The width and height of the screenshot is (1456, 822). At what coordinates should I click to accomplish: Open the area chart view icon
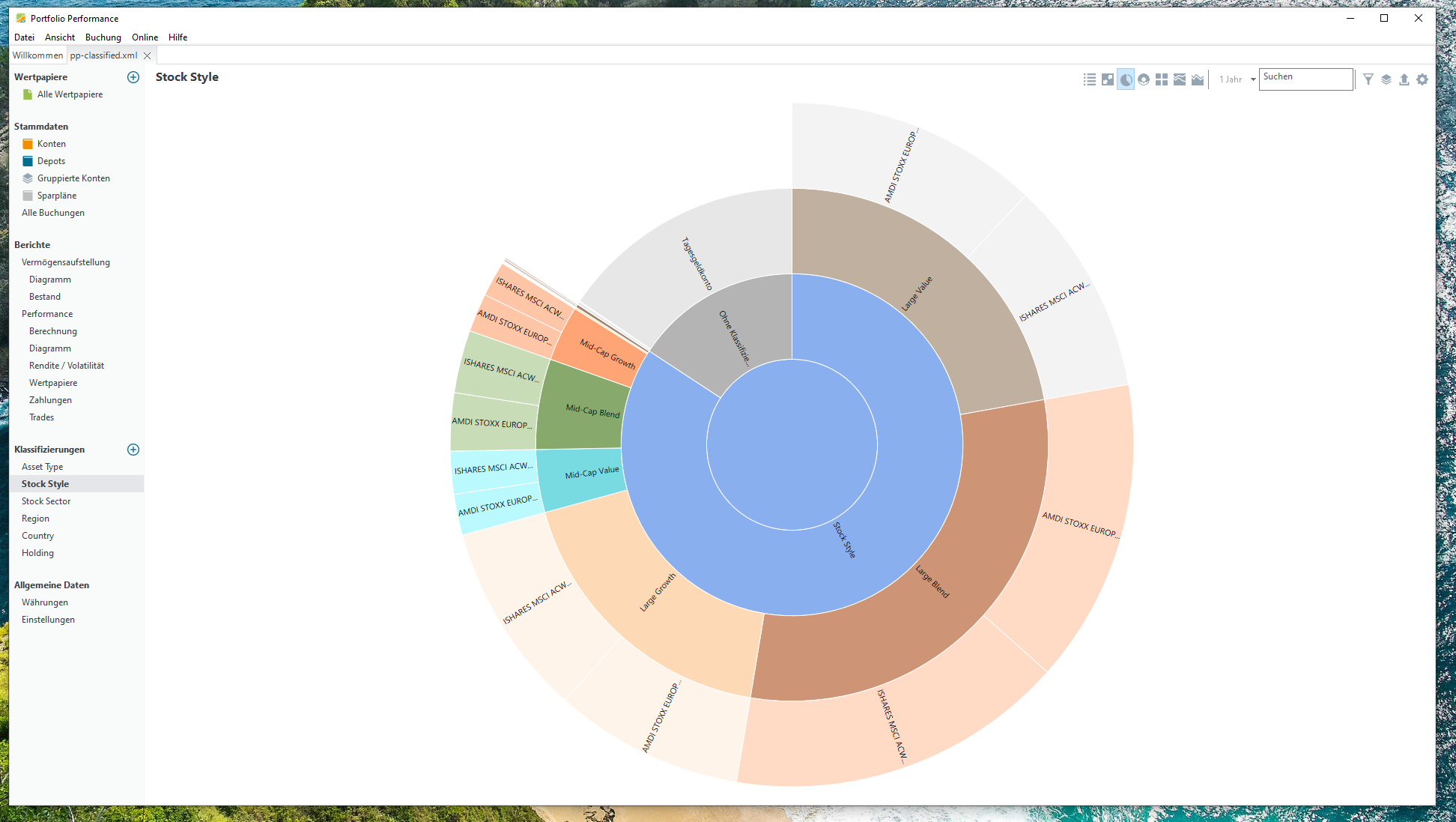1198,79
